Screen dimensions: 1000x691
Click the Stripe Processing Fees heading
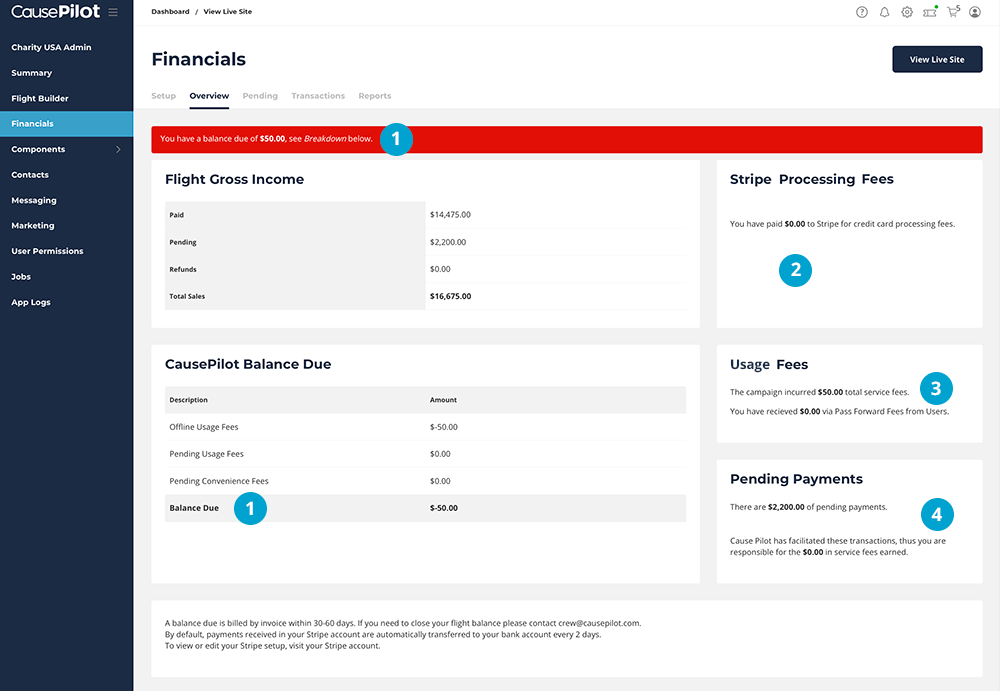pos(811,179)
